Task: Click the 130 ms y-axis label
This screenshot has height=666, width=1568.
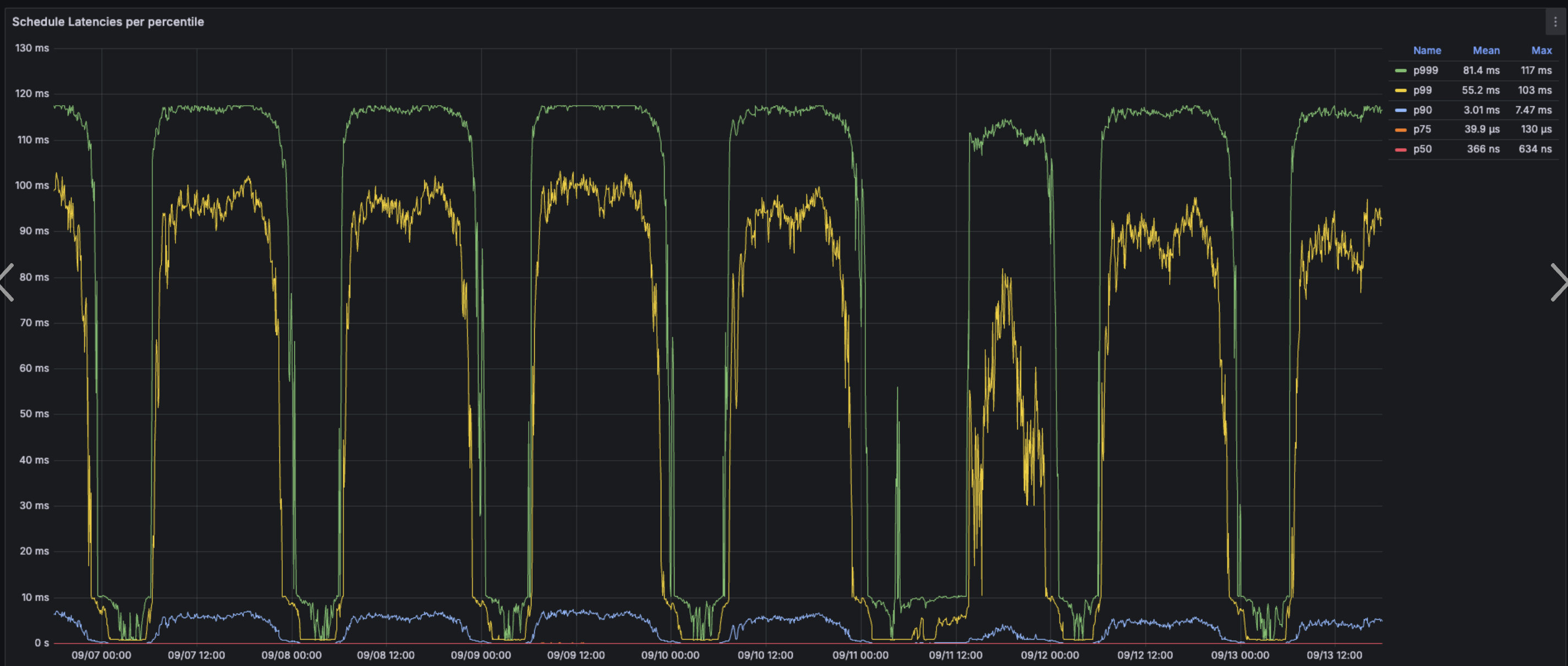Action: (32, 48)
